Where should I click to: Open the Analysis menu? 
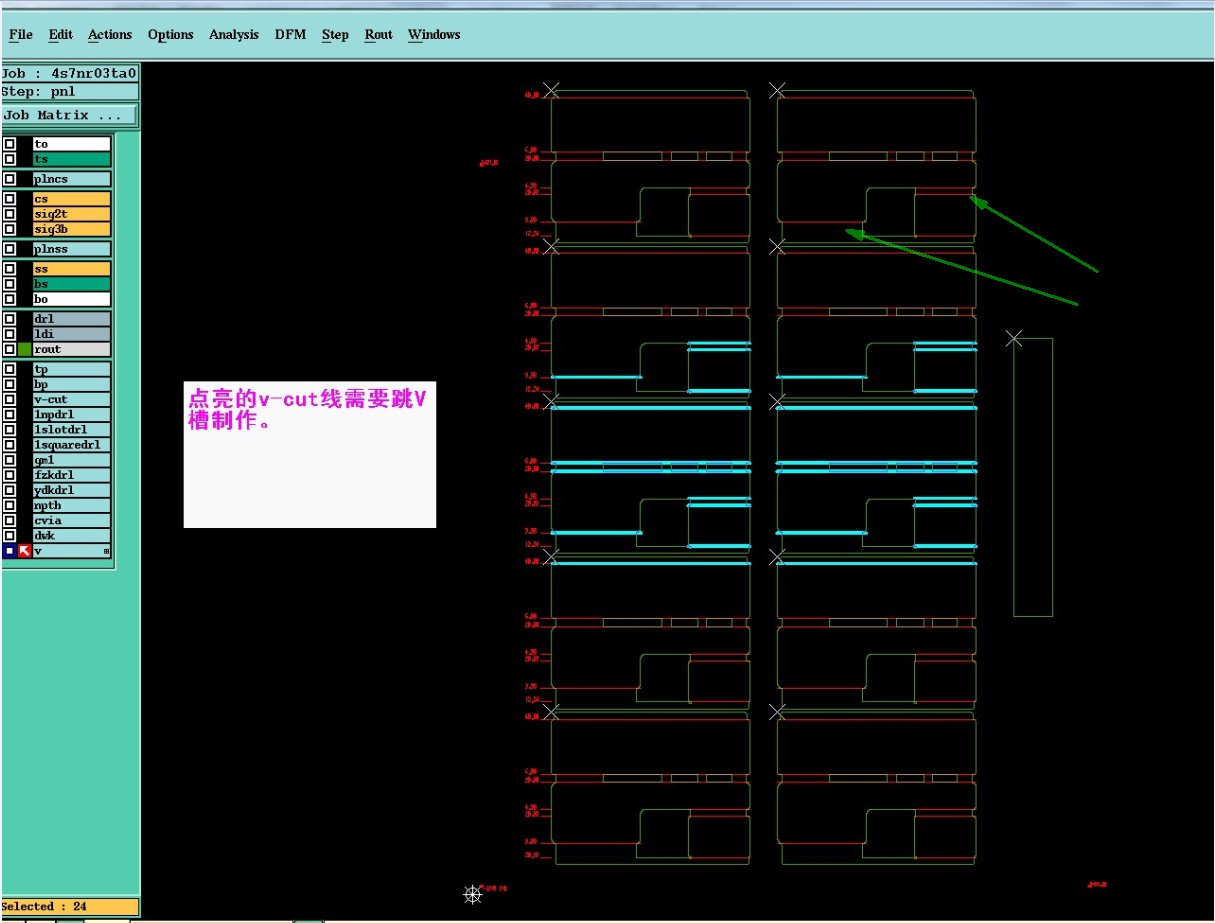tap(233, 35)
